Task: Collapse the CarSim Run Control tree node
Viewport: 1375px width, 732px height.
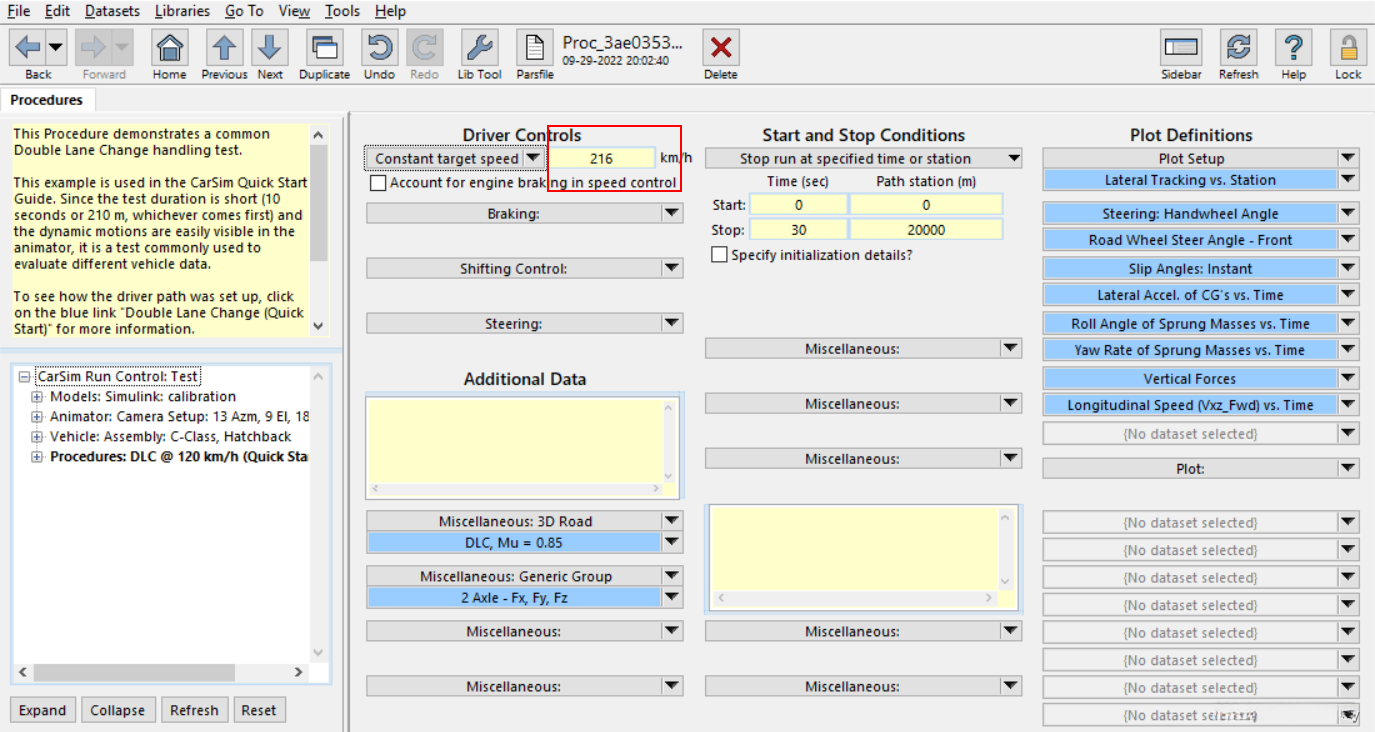Action: (24, 377)
